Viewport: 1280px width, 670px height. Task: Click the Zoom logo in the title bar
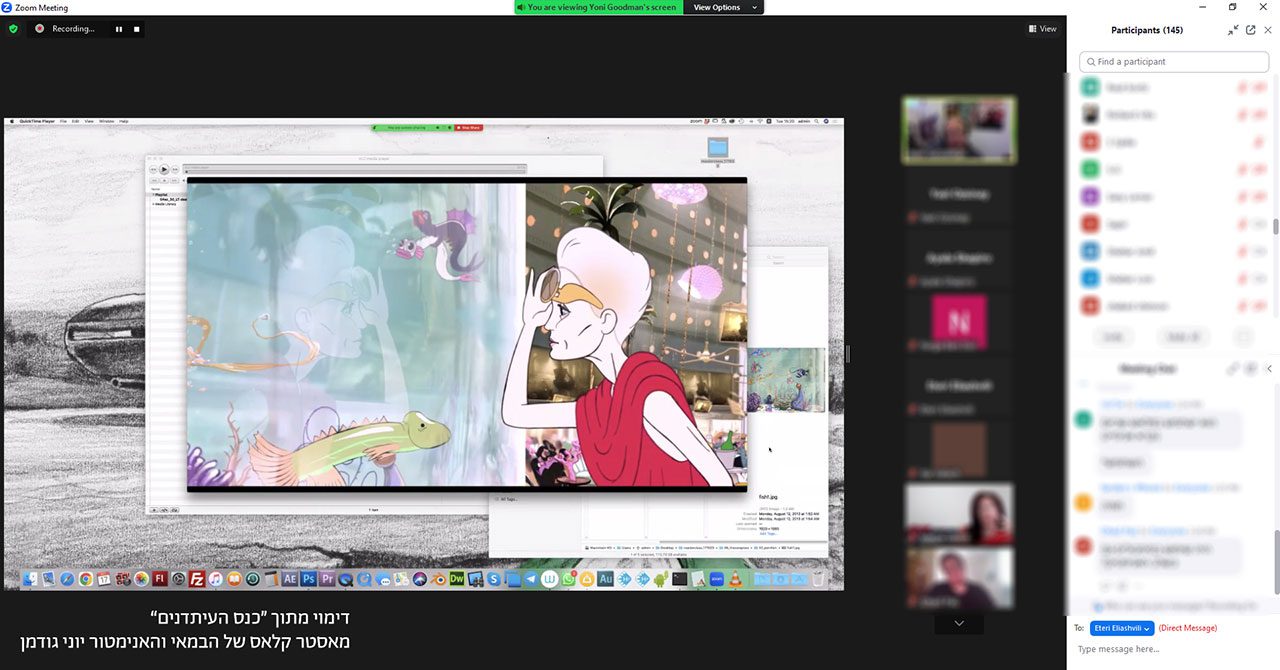(7, 7)
